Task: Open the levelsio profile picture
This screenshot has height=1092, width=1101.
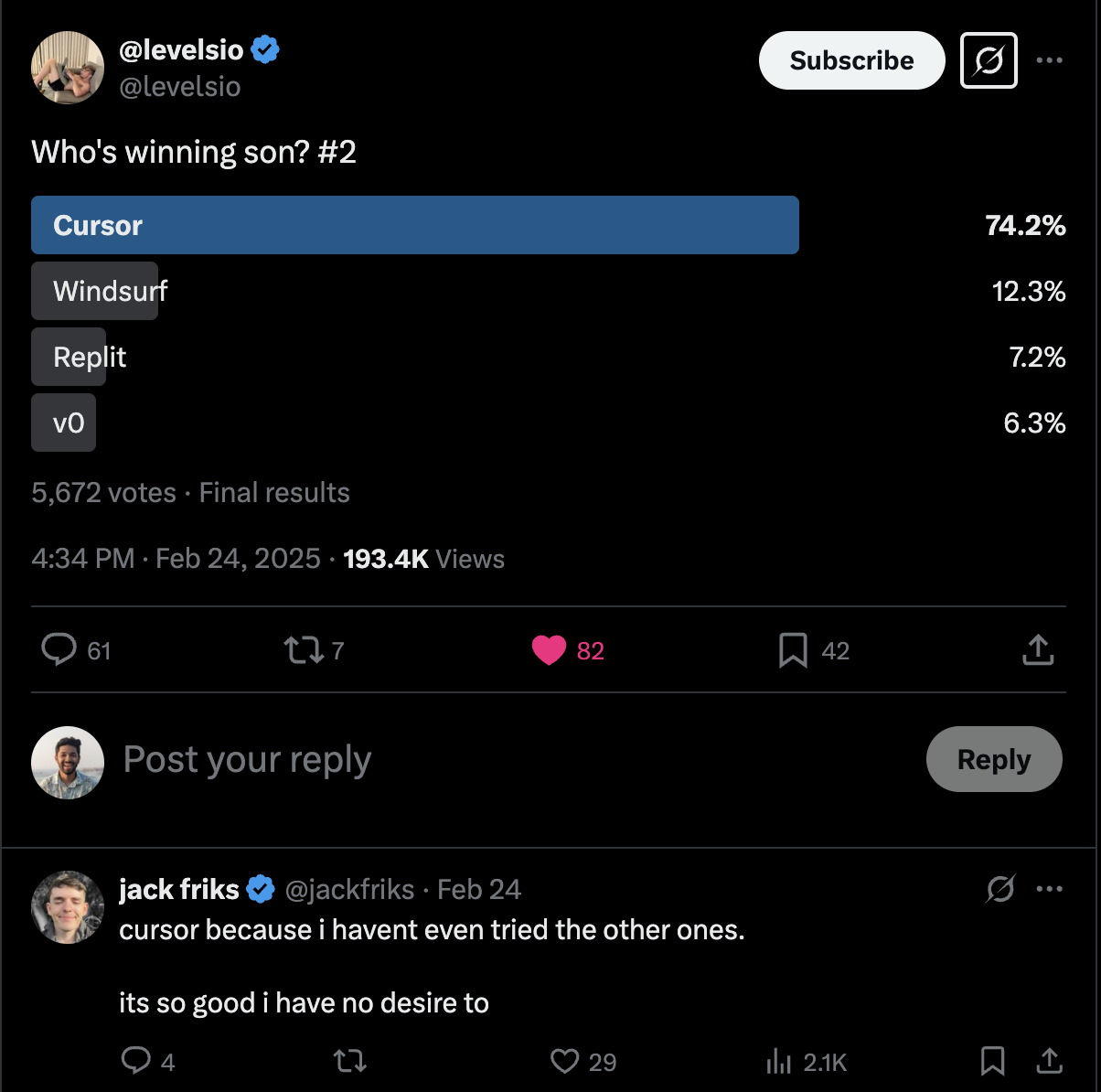Action: pyautogui.click(x=68, y=68)
